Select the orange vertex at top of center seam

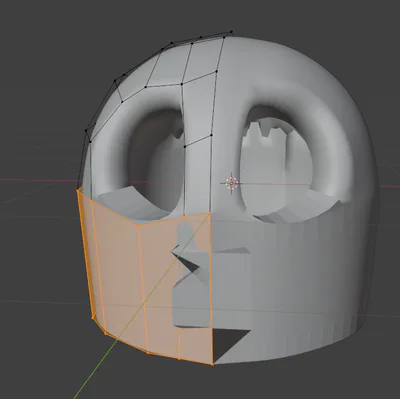tap(210, 213)
